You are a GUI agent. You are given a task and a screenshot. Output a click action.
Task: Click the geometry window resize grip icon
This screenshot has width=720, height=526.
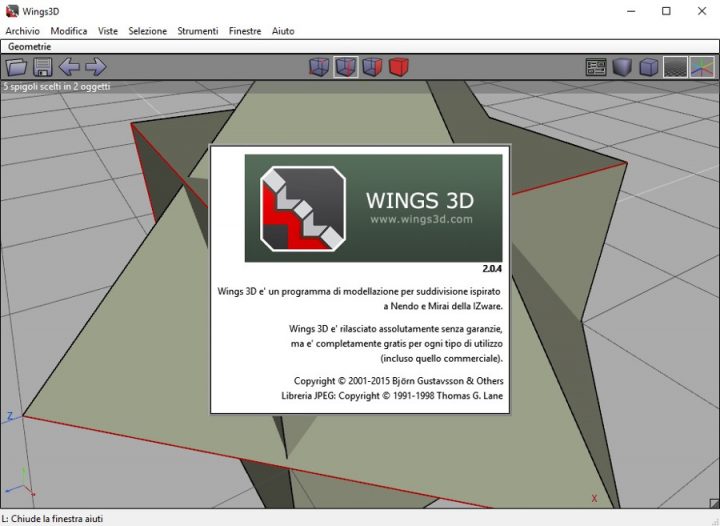click(714, 503)
